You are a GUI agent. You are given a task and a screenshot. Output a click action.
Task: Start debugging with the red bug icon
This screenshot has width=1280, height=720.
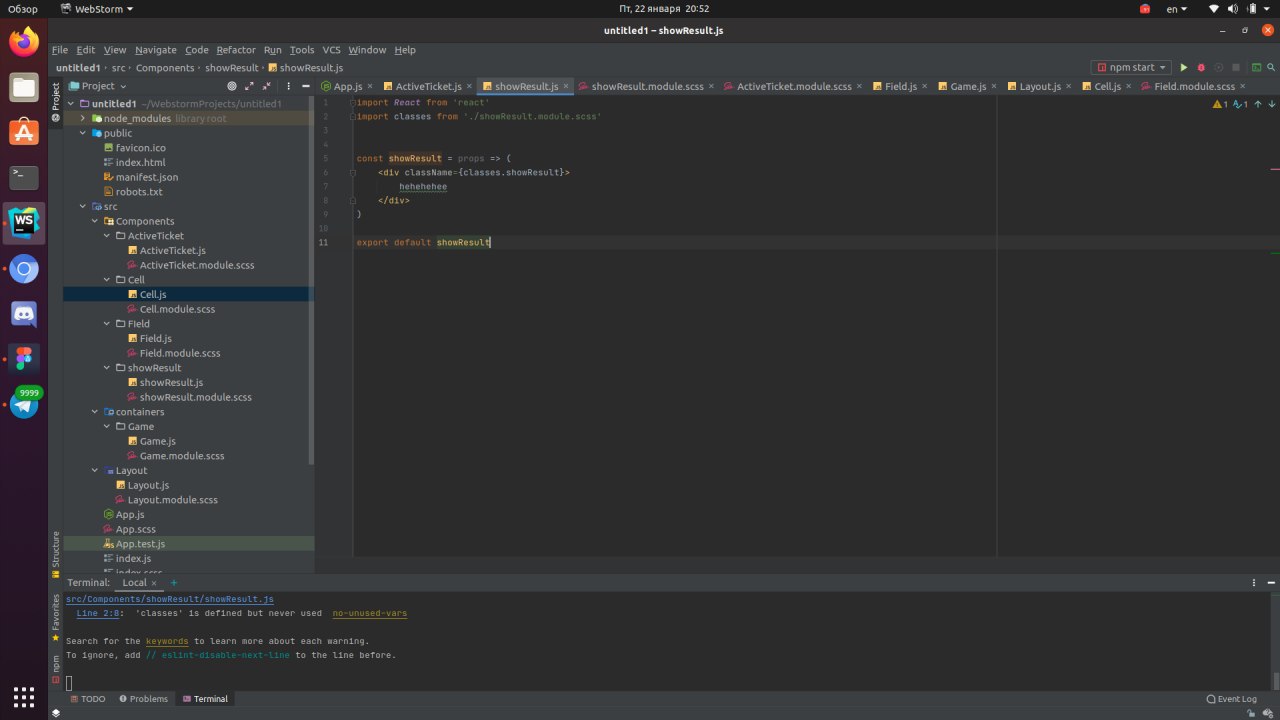click(x=1201, y=67)
